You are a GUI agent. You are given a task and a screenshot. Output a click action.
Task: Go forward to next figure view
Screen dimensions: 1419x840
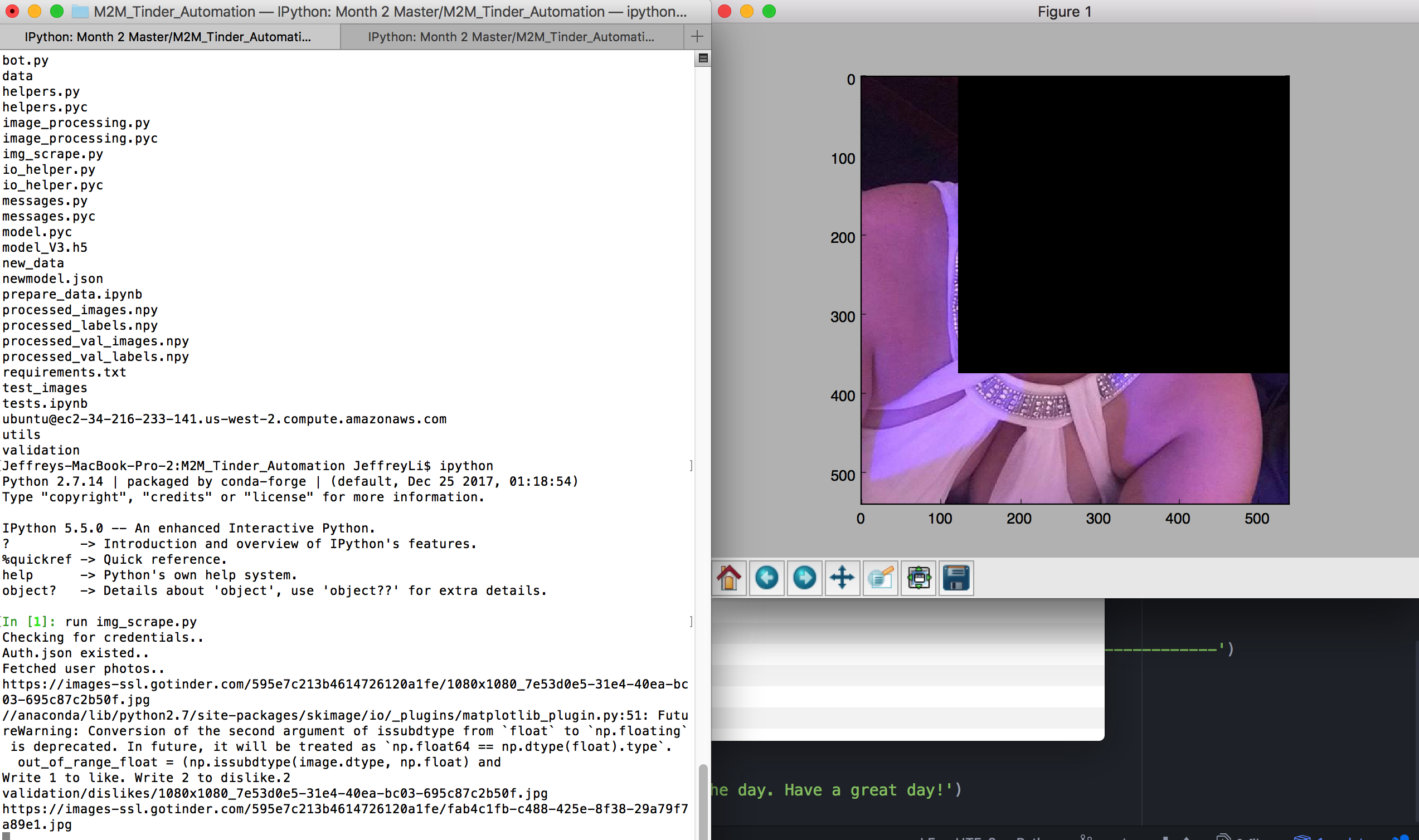804,578
